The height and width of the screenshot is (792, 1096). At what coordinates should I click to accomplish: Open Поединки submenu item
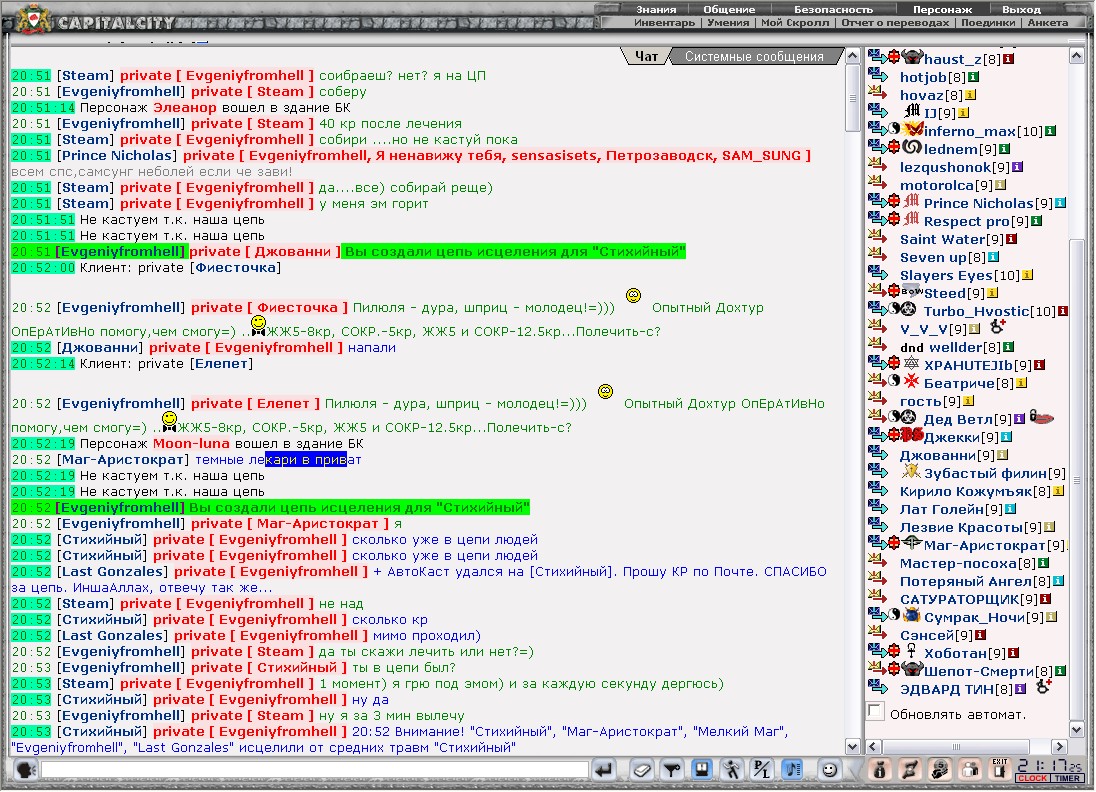coord(988,22)
